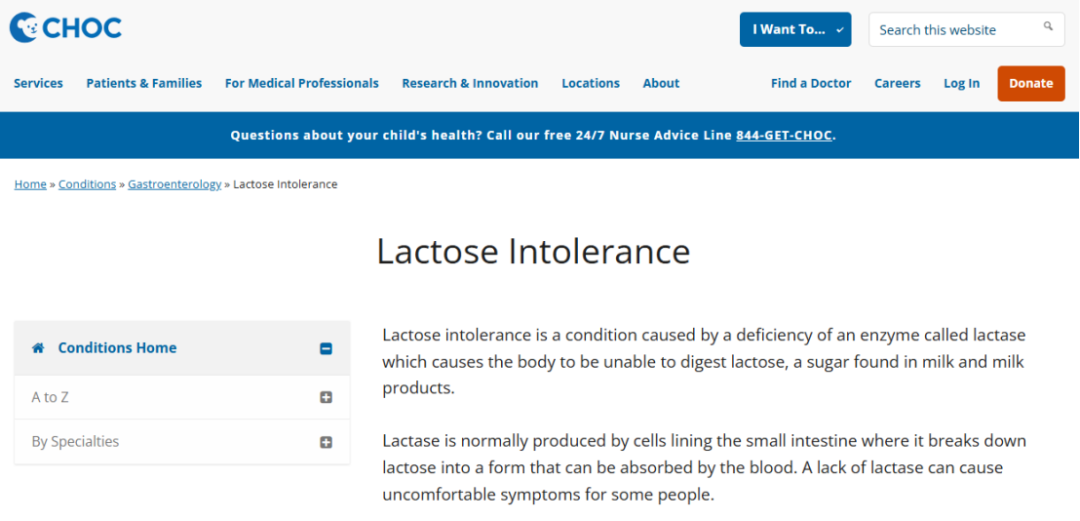Open the Services menu
The image size is (1080, 521).
38,83
